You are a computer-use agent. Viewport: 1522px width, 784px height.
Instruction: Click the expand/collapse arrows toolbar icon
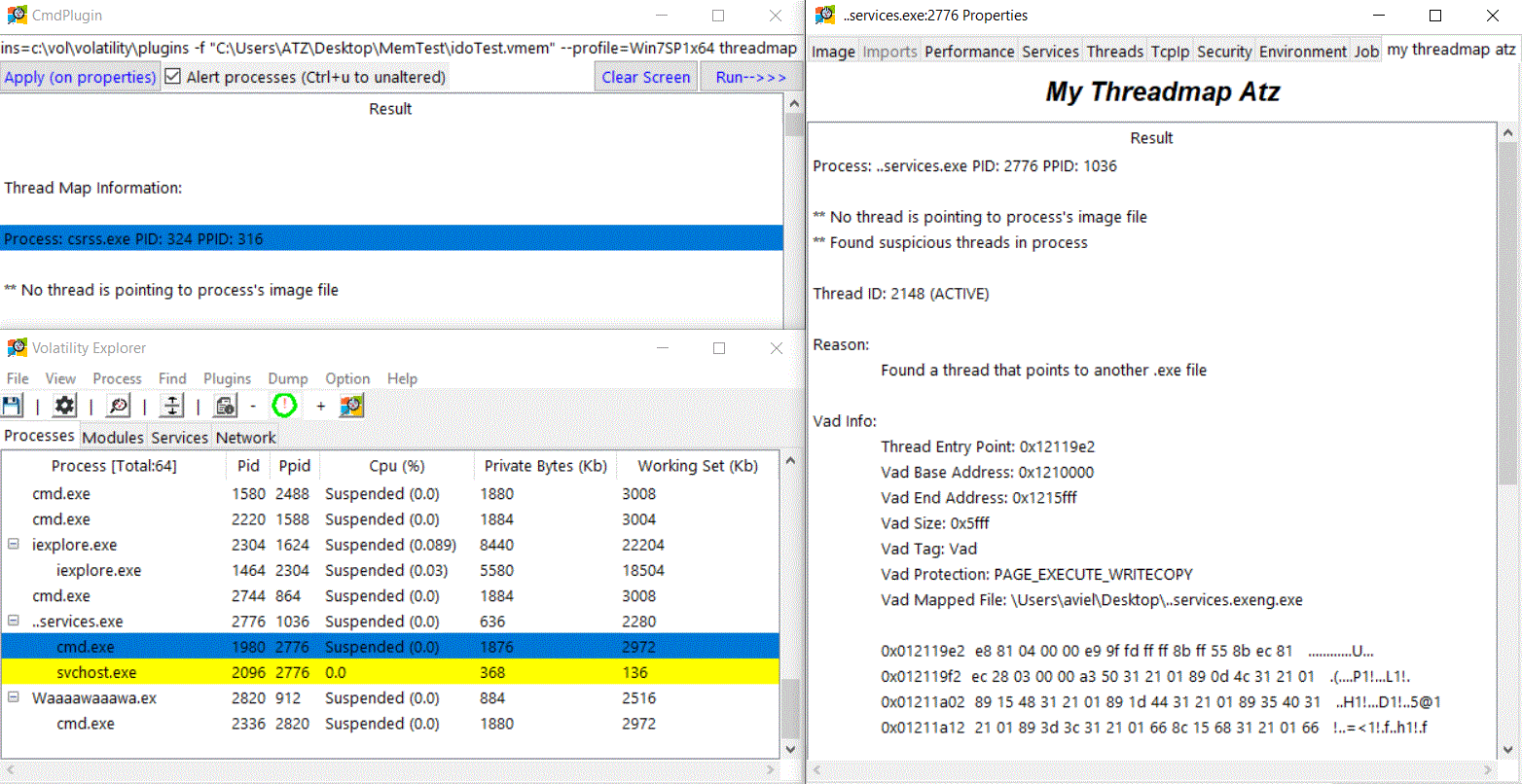(170, 405)
